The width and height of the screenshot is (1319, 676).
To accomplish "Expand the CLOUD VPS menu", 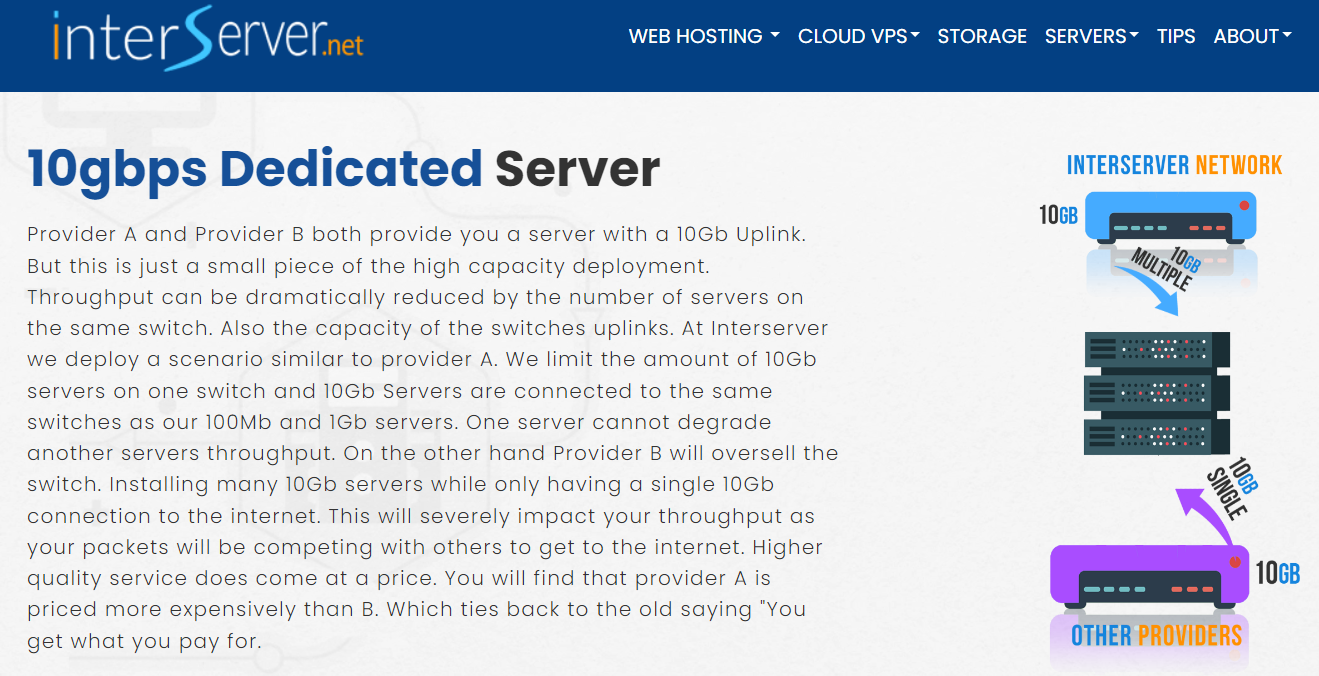I will tap(857, 36).
